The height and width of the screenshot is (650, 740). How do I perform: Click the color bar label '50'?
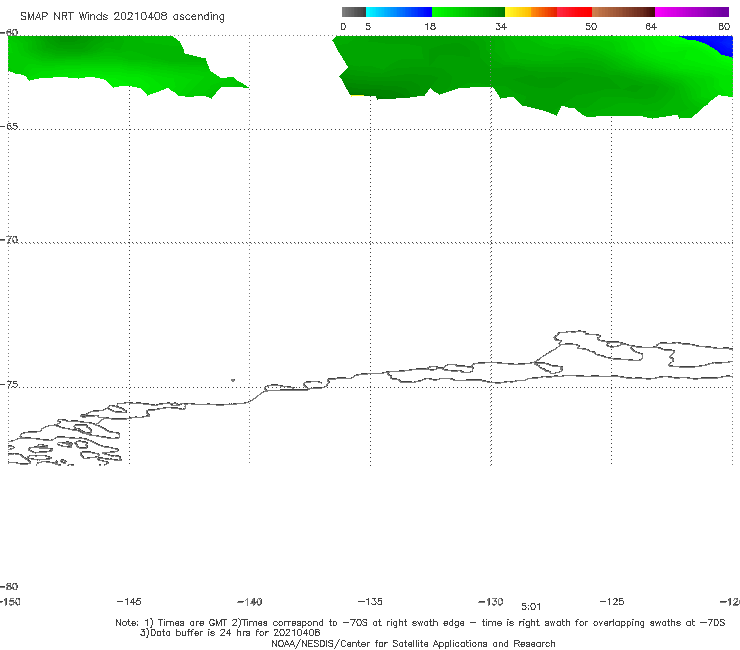pos(591,27)
